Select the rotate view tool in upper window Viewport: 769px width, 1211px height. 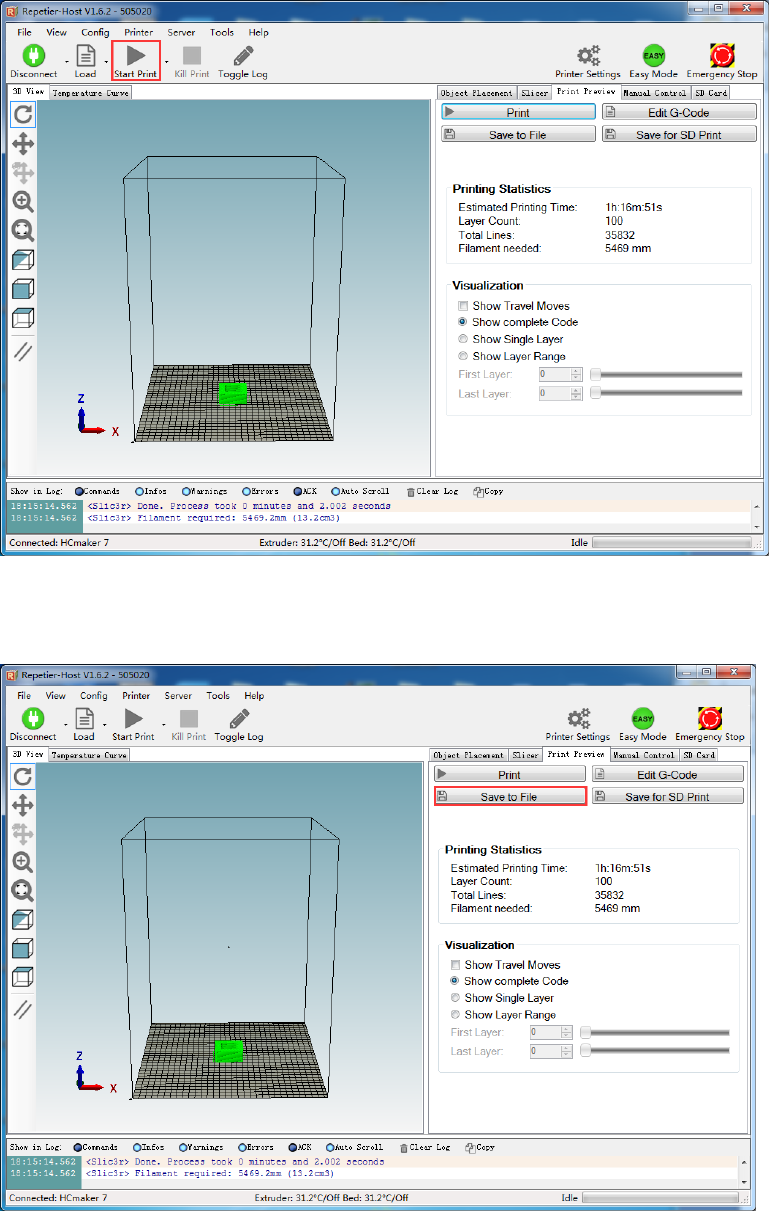point(23,115)
